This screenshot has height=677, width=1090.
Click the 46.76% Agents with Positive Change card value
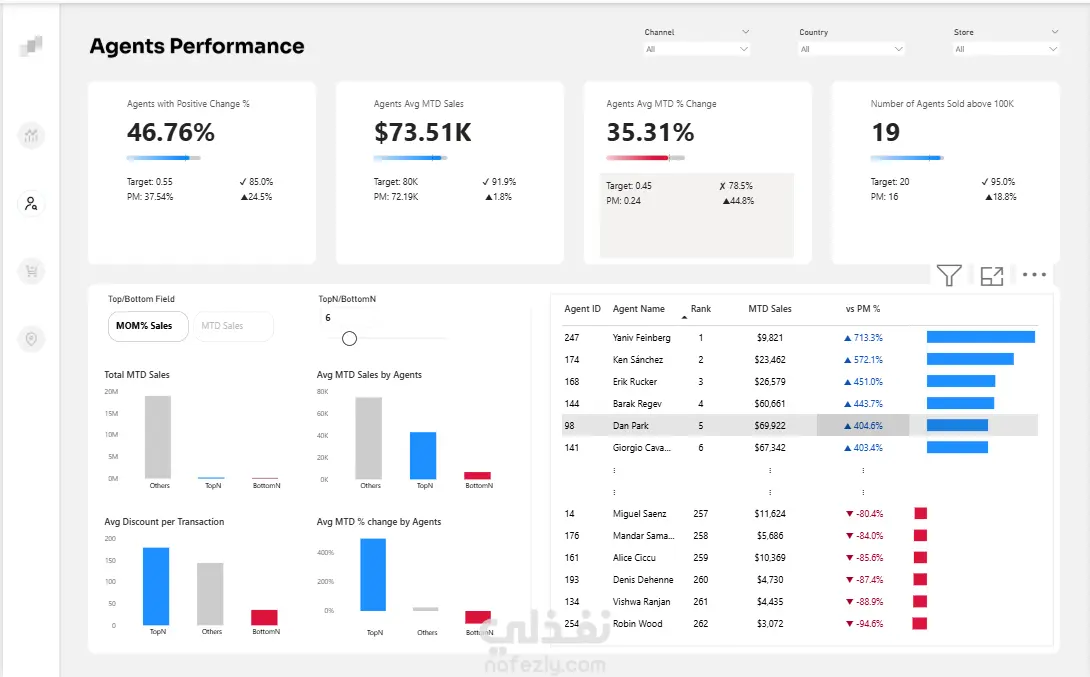tap(171, 132)
